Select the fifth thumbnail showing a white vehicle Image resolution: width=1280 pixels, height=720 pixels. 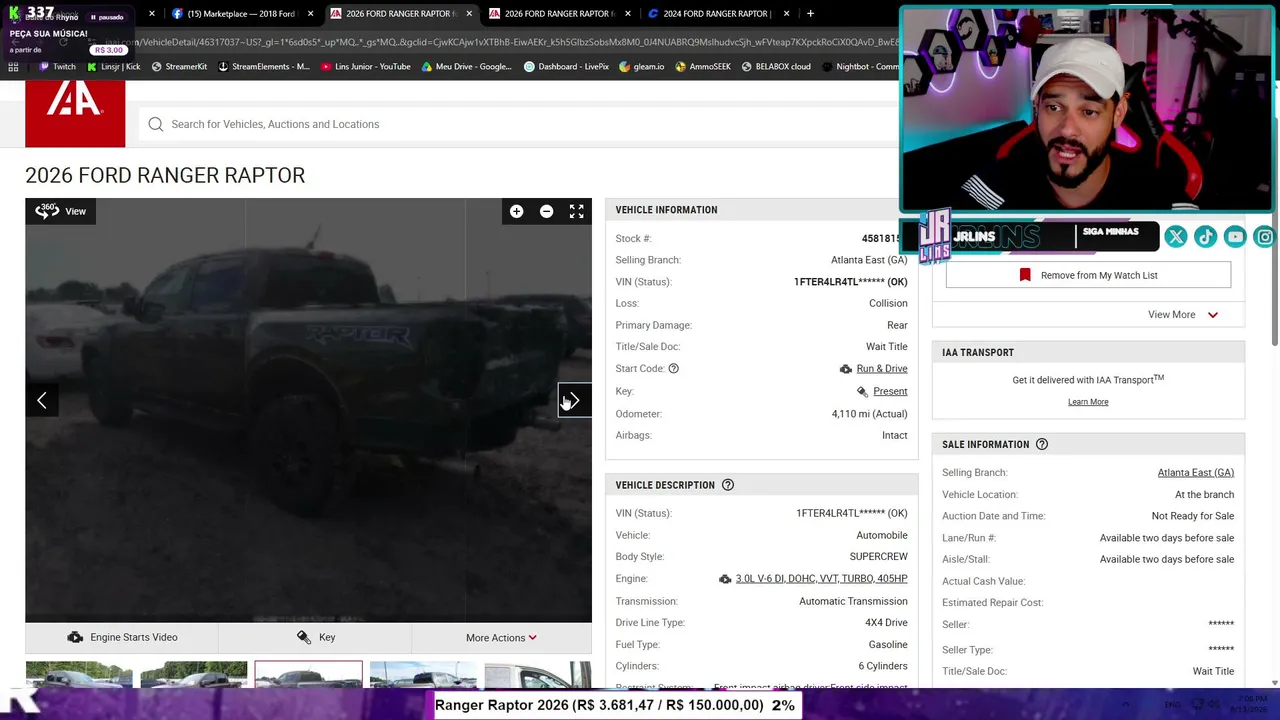[x=538, y=675]
